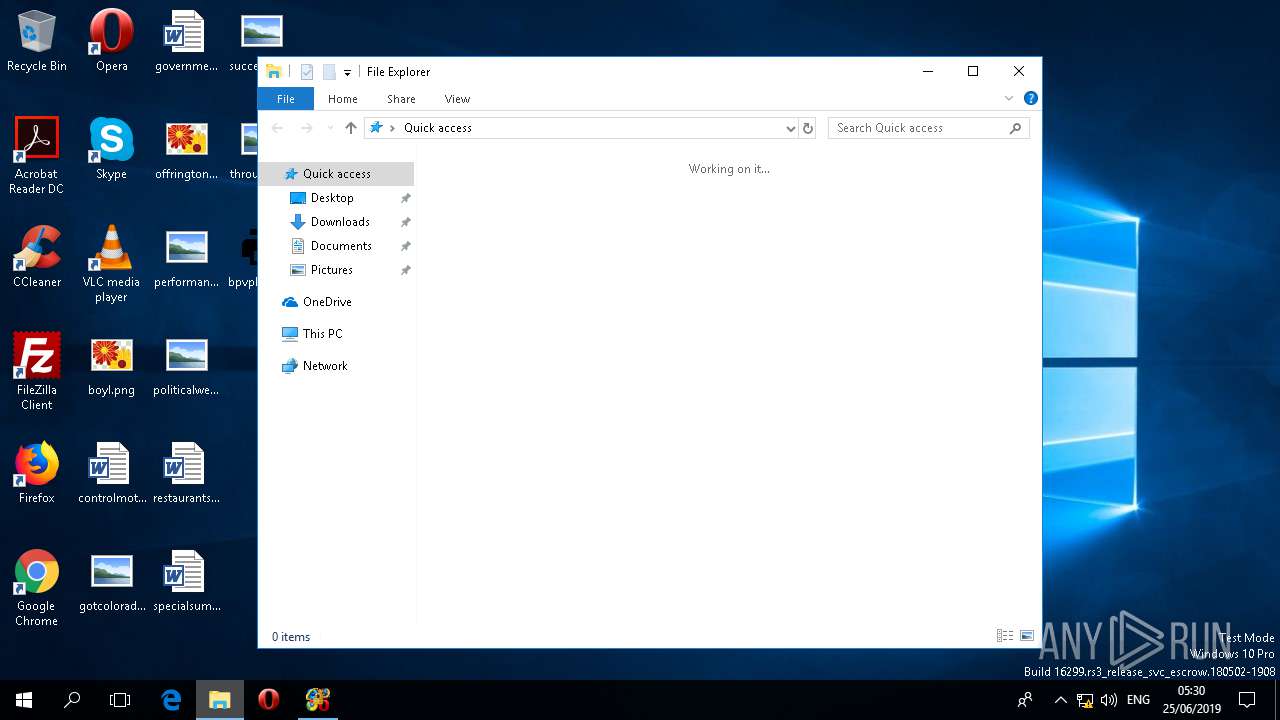Open taskbar Search
This screenshot has width=1280, height=720.
pos(72,700)
